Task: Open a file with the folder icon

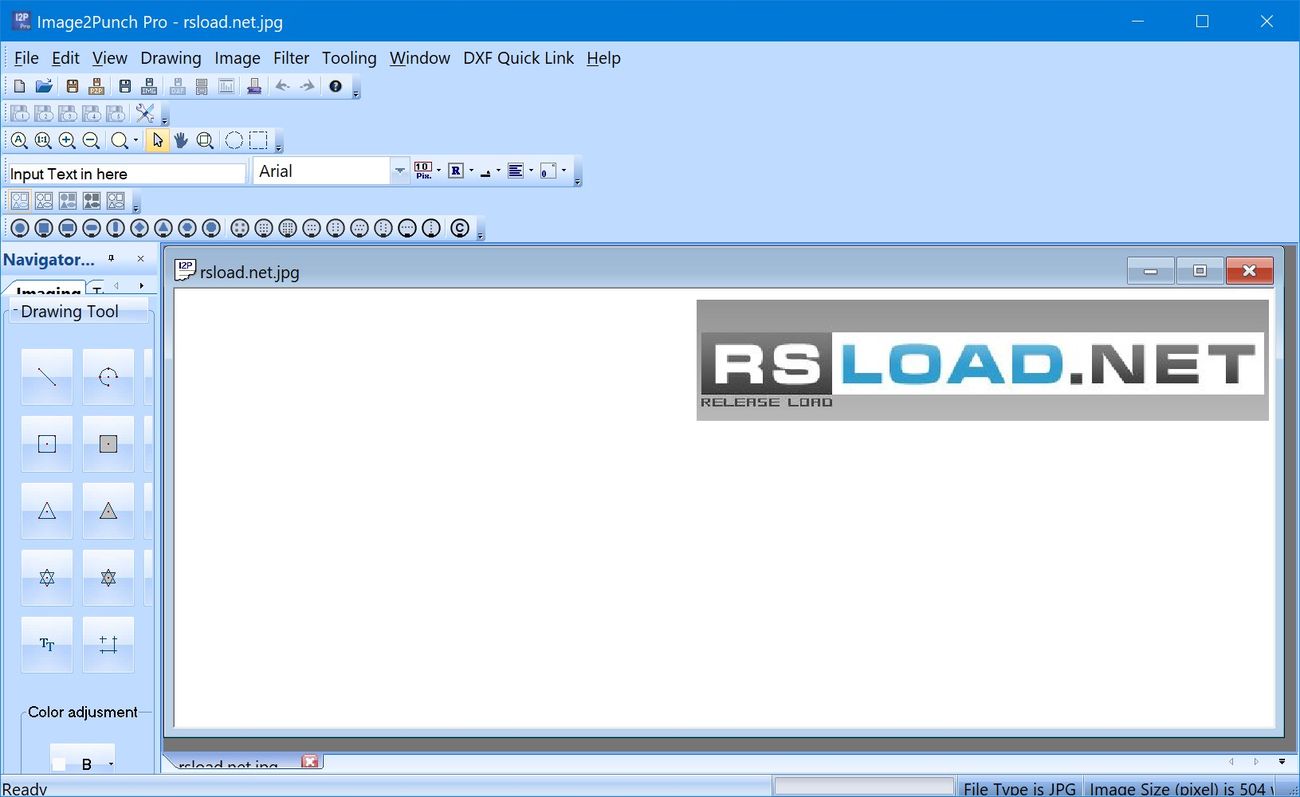Action: 44,87
